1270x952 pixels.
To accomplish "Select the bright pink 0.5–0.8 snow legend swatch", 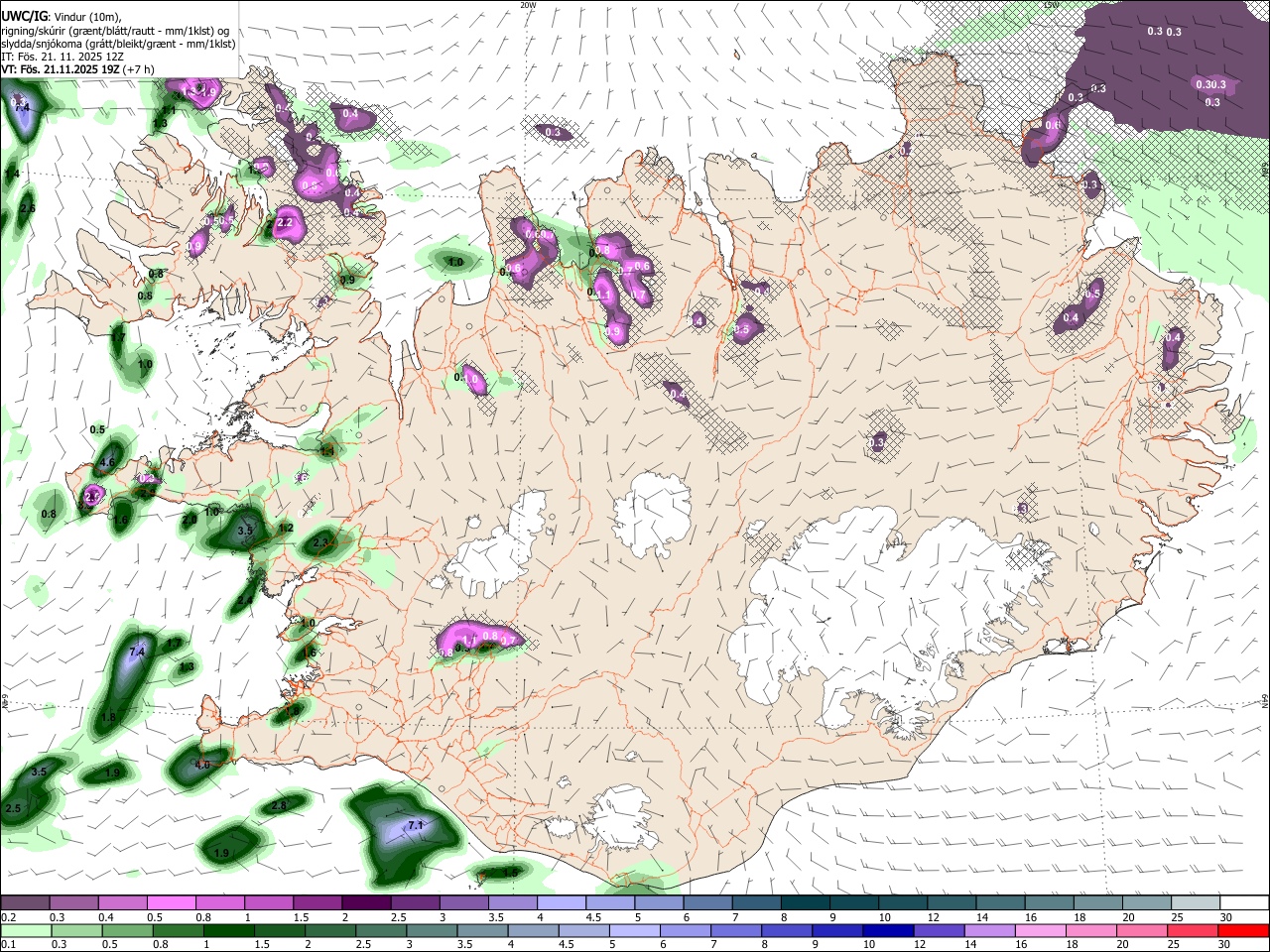I will (173, 903).
